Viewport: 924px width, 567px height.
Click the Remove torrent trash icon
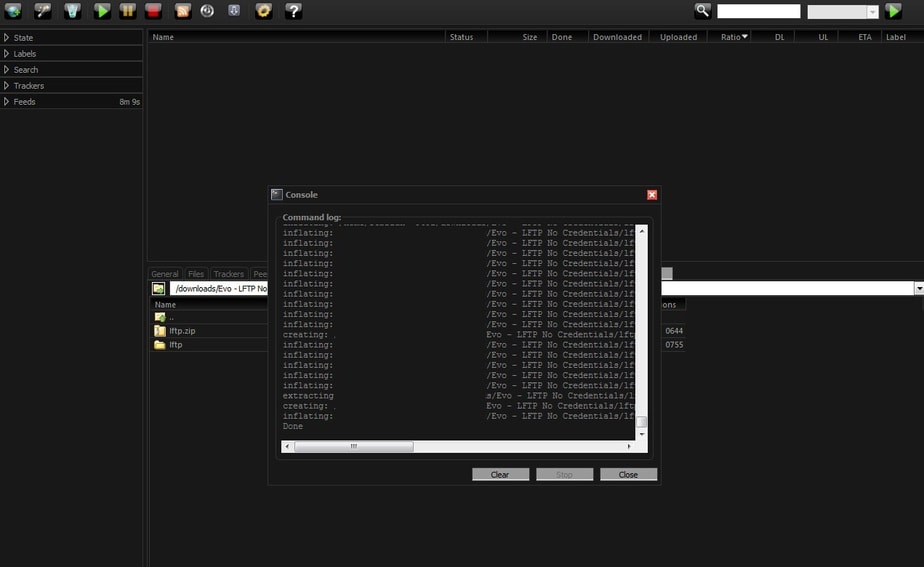pyautogui.click(x=72, y=11)
